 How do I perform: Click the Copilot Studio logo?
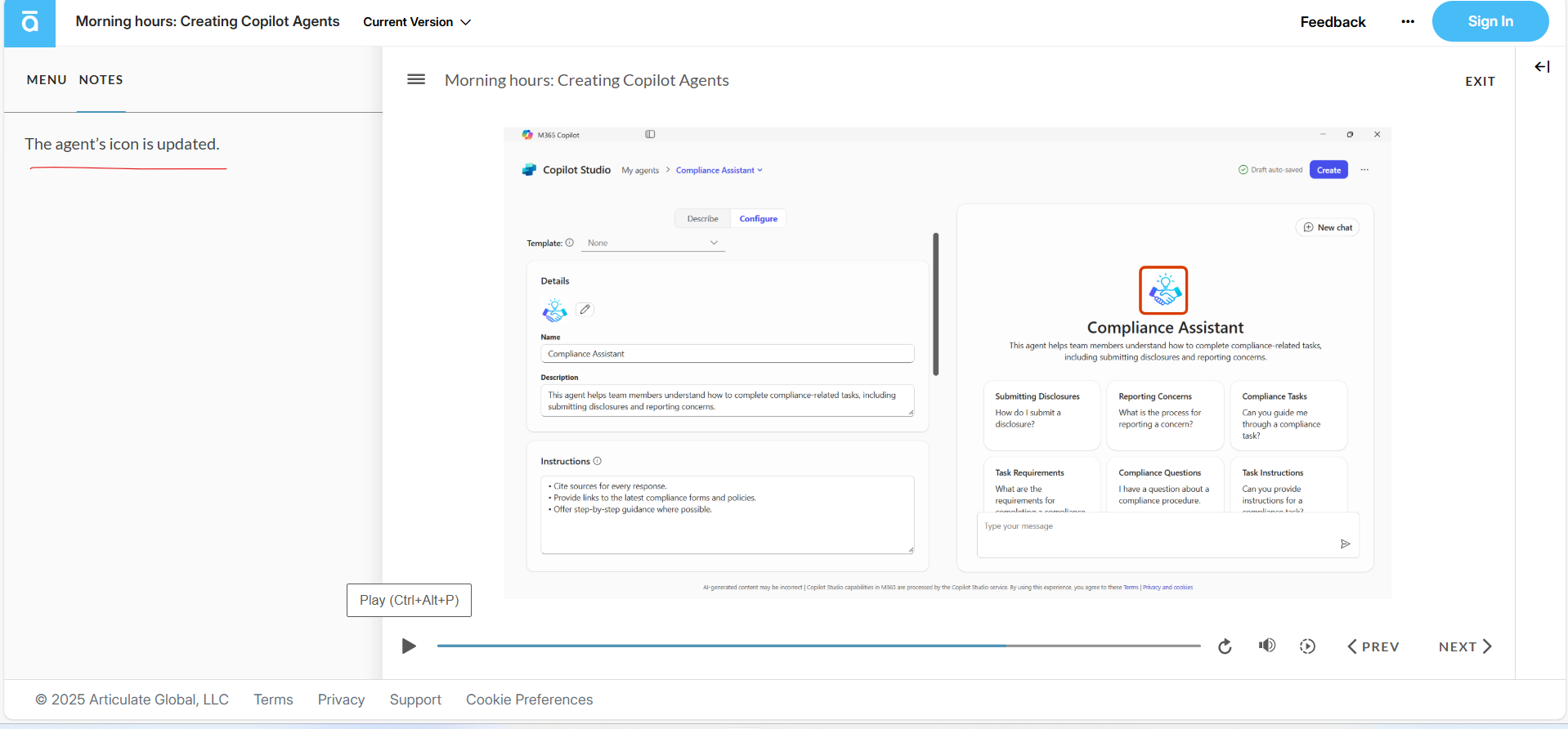529,170
